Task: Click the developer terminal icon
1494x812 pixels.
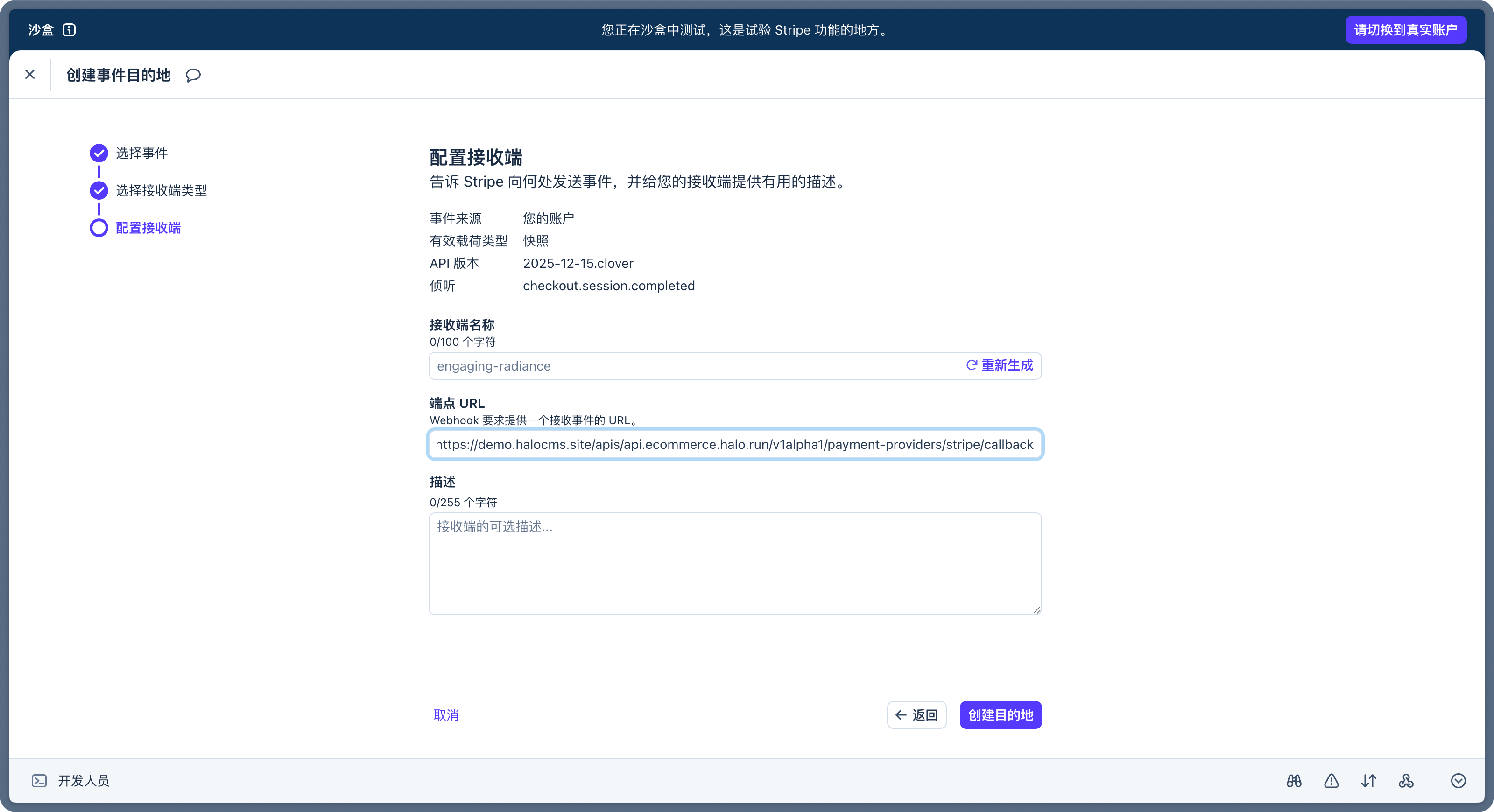Action: coord(39,781)
